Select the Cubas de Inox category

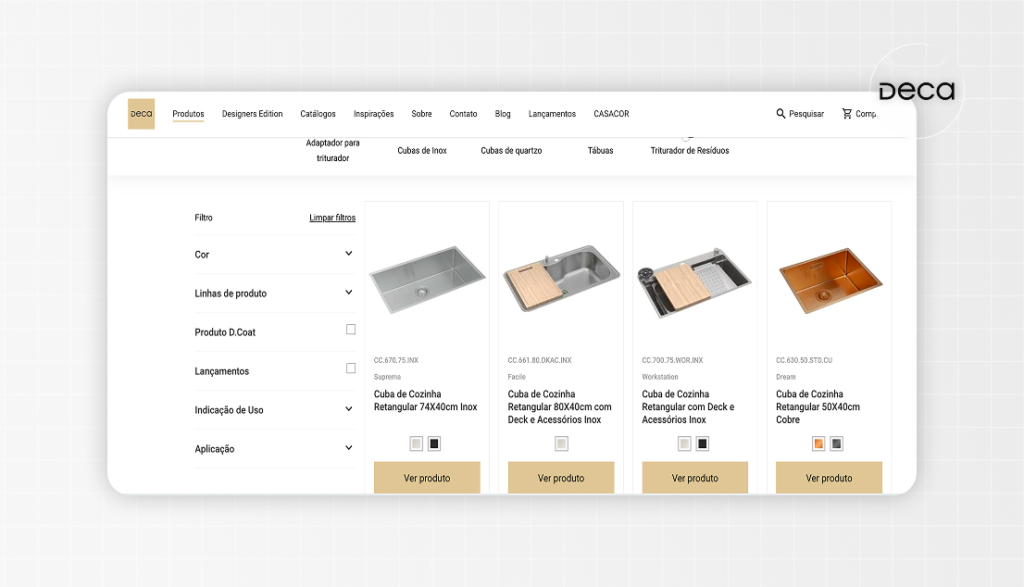pos(422,150)
